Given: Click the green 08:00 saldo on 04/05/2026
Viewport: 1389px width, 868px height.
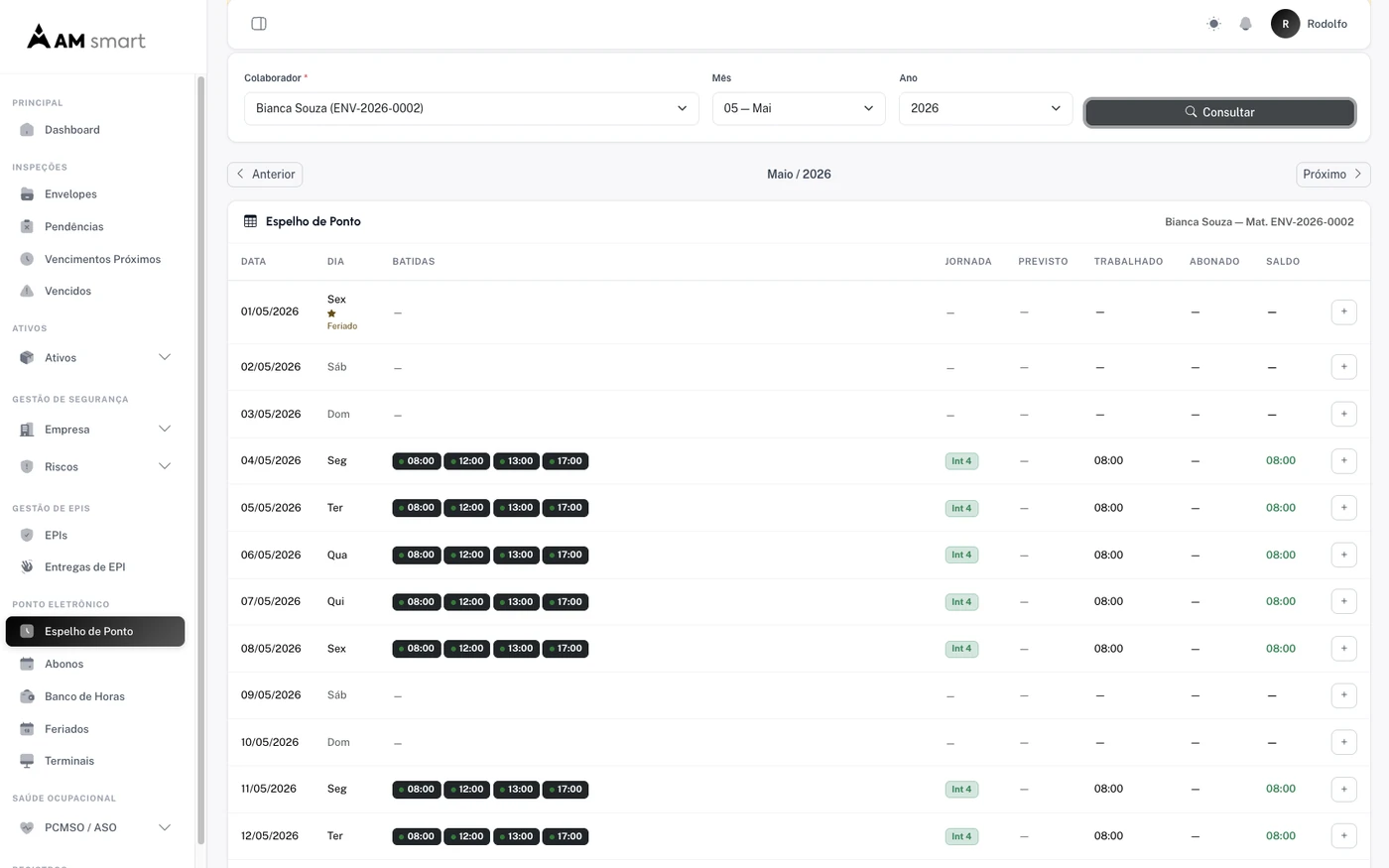Looking at the screenshot, I should 1281,461.
